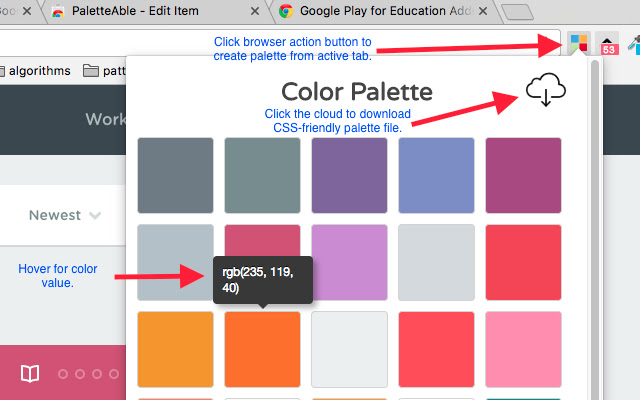Viewport: 640px width, 400px height.
Task: Click the amber orange swatch
Action: [x=176, y=349]
